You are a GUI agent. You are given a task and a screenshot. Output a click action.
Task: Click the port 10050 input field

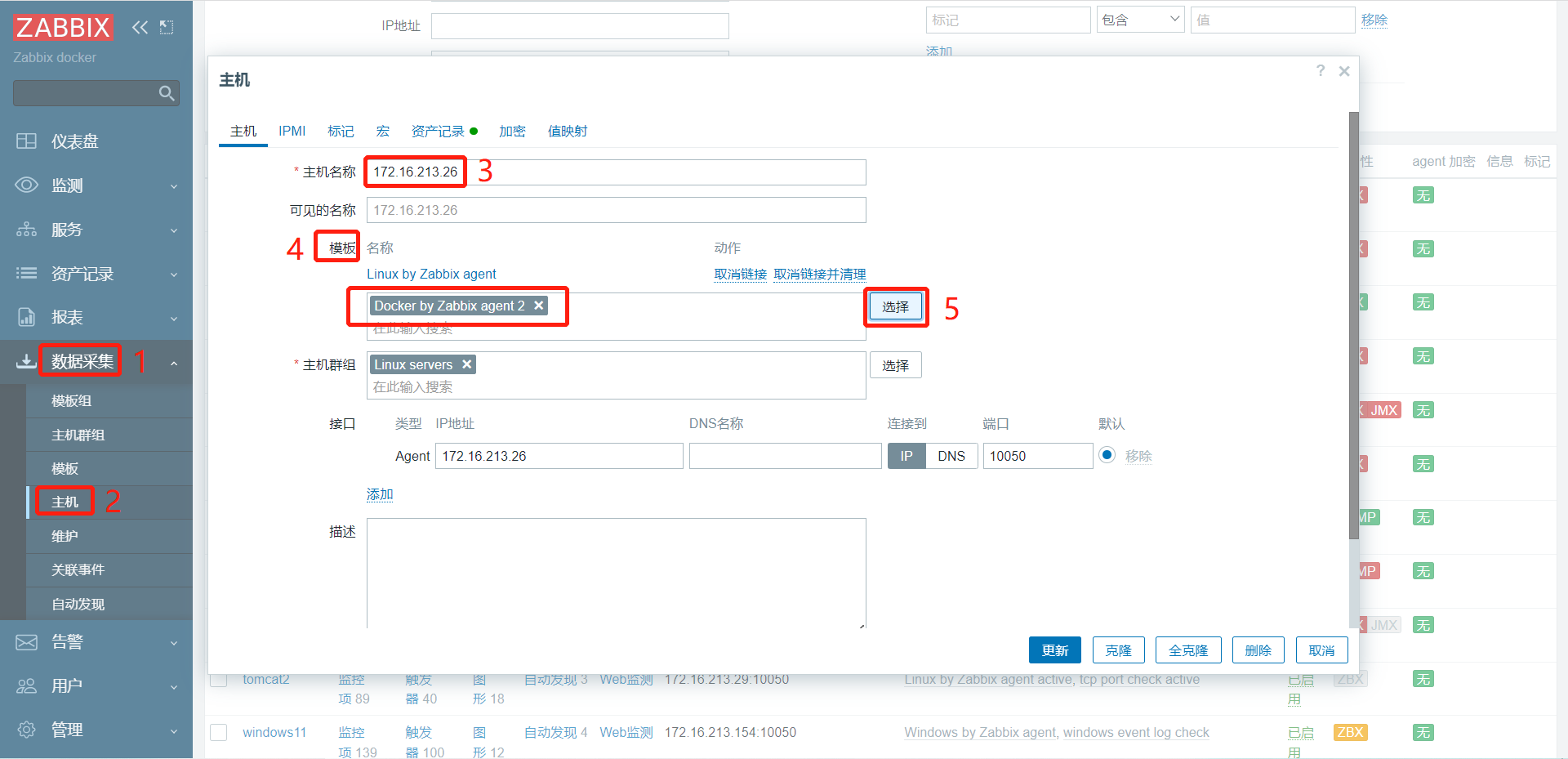1038,456
